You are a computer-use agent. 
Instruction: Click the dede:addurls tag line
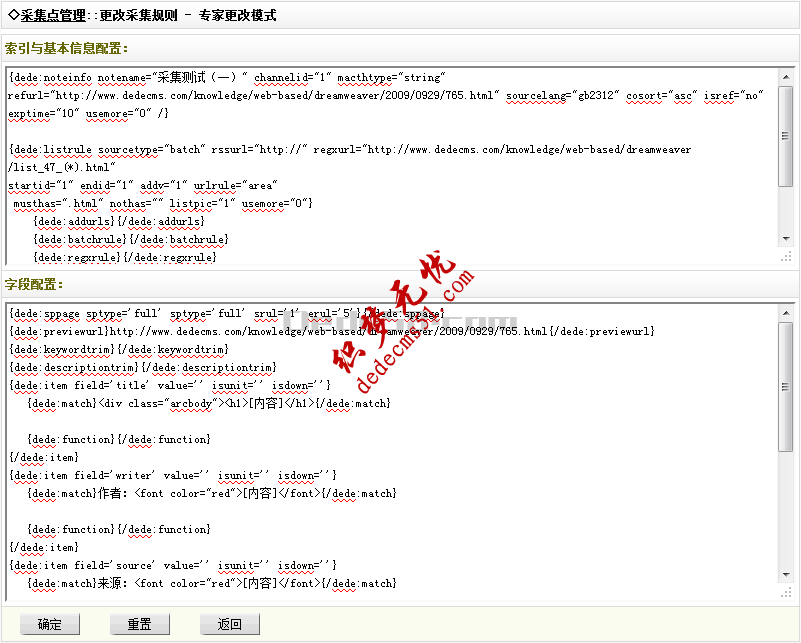(118, 221)
